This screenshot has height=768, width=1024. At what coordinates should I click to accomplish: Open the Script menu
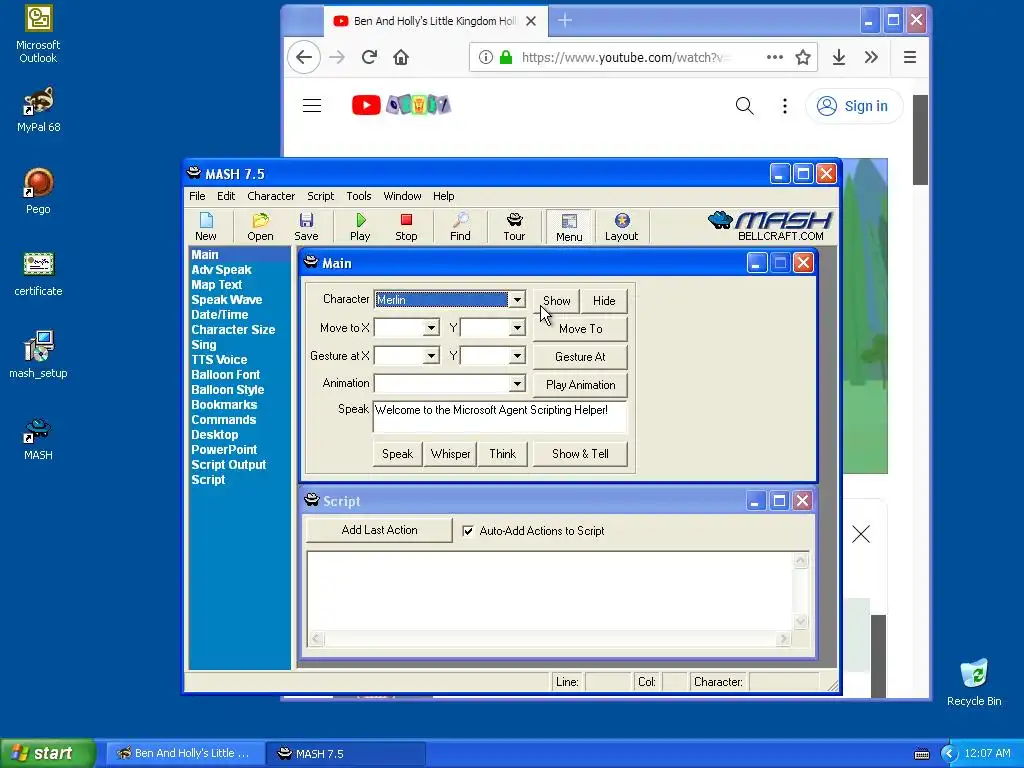(321, 196)
